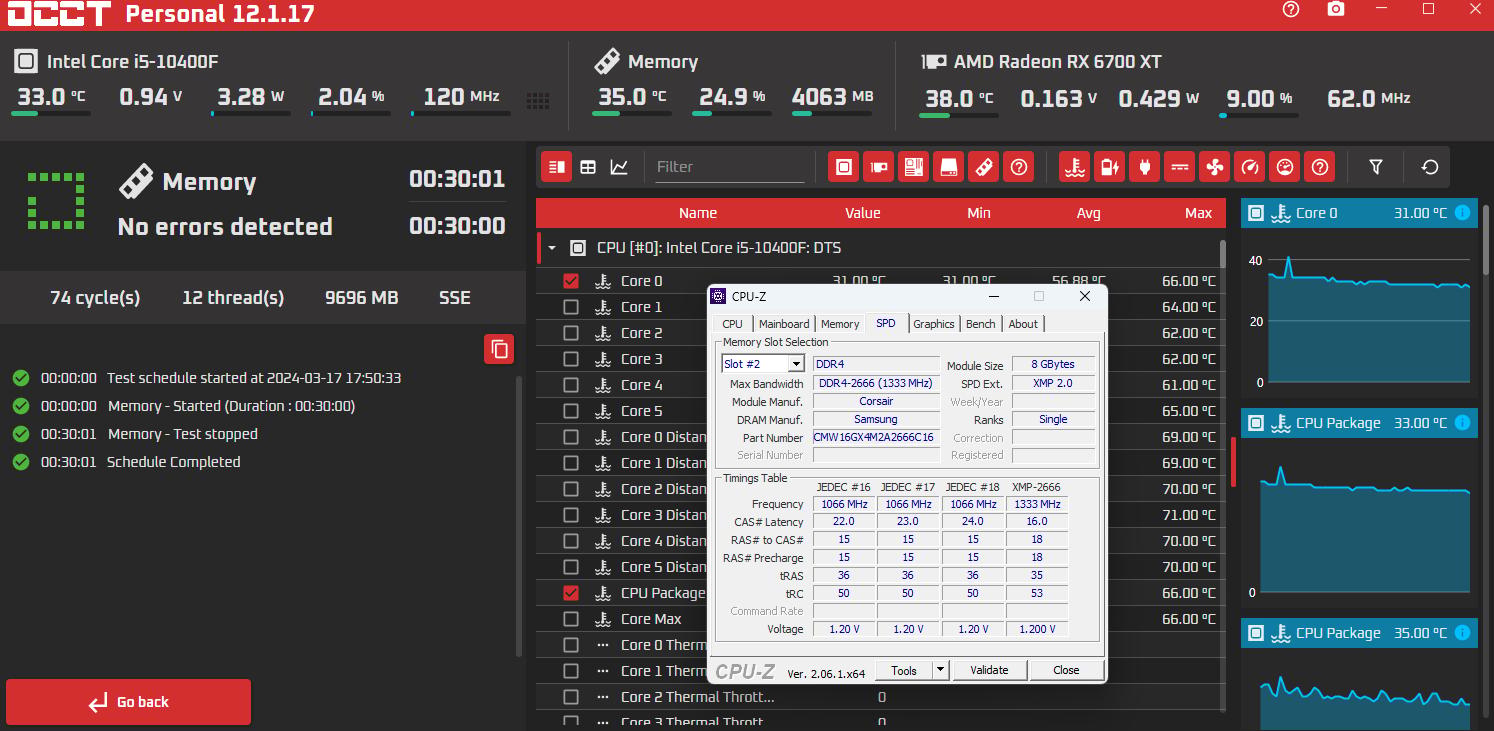Click the dotted grid icon beside 120 MHz

click(x=538, y=99)
